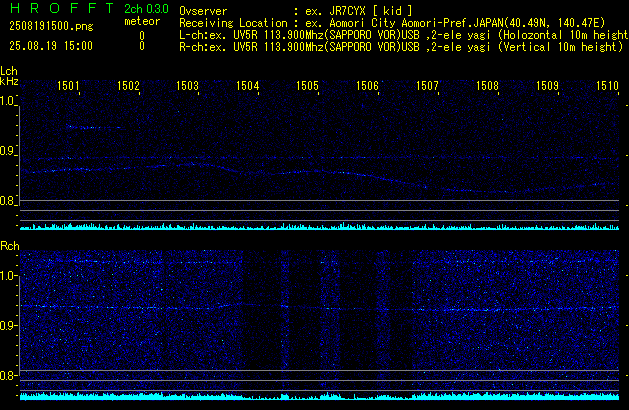Click the kHz axis unit label
The image size is (629, 410).
(x=9, y=81)
